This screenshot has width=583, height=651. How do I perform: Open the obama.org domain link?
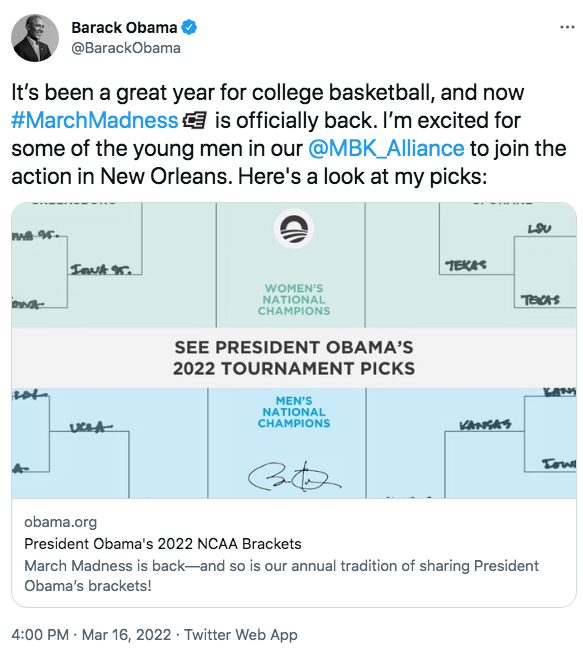tap(60, 521)
